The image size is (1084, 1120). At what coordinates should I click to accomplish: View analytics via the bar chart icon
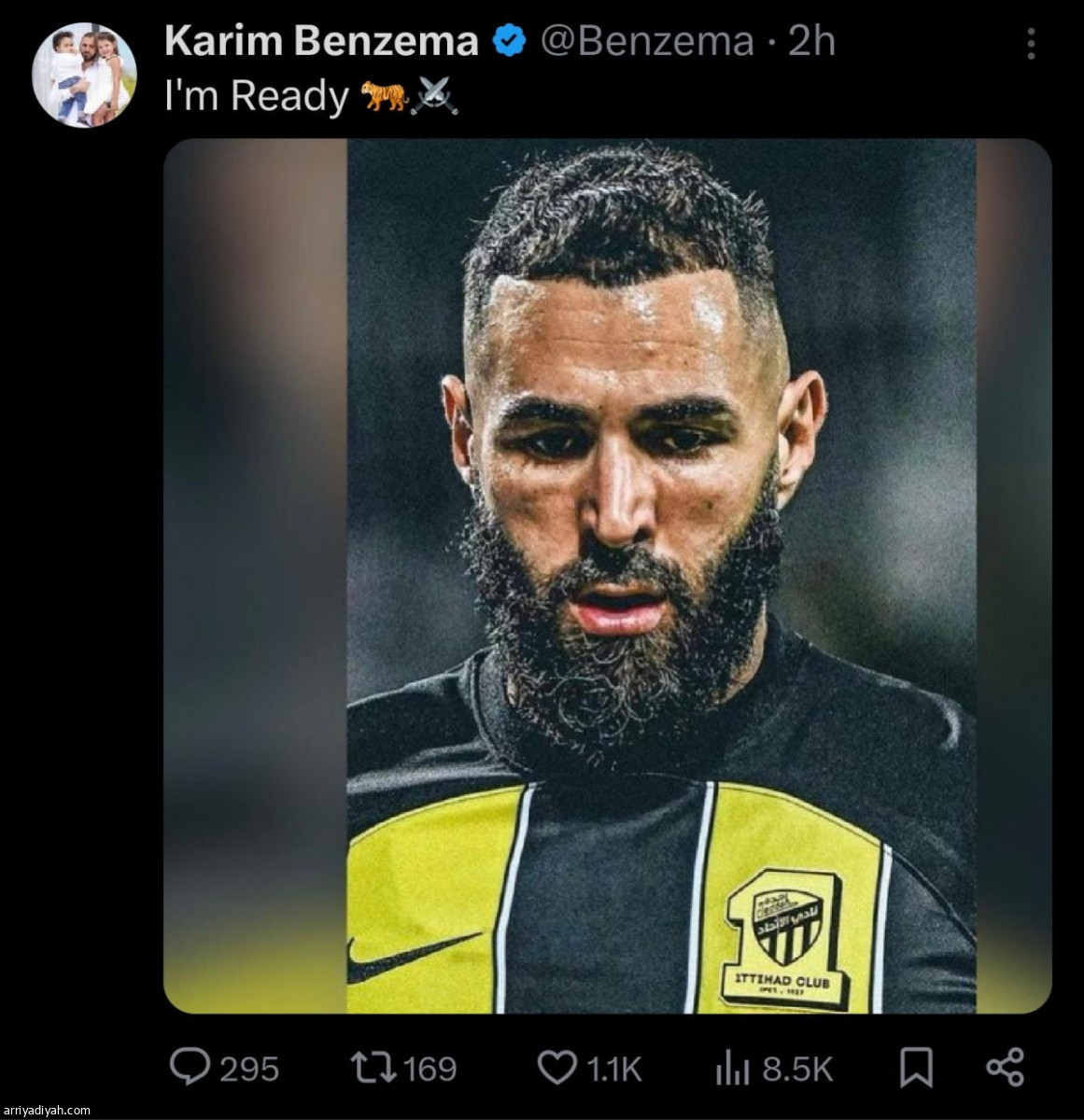tap(733, 1068)
